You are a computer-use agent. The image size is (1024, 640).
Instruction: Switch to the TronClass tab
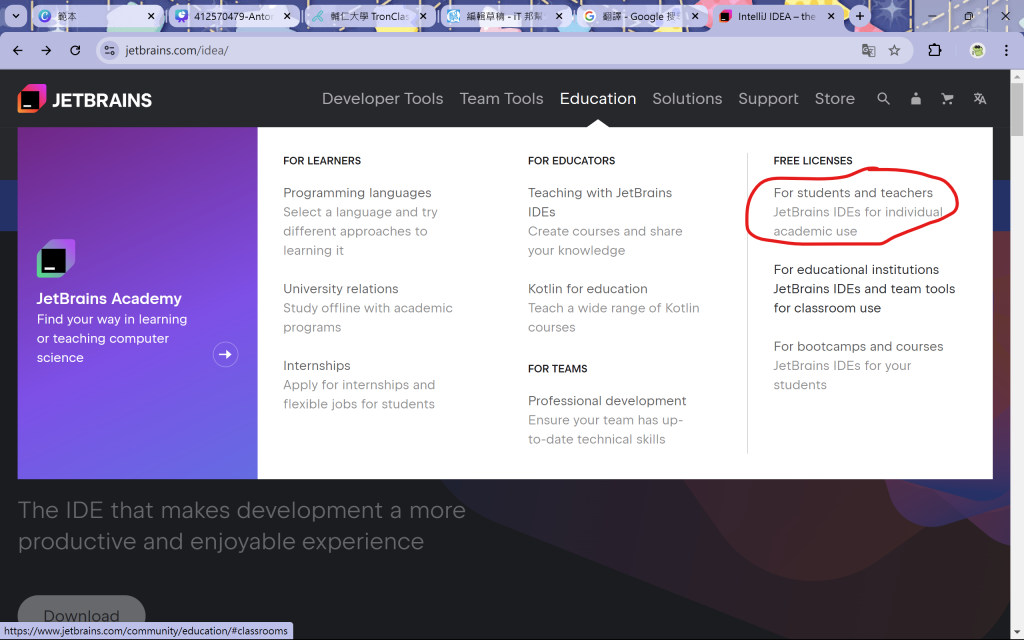tap(370, 16)
